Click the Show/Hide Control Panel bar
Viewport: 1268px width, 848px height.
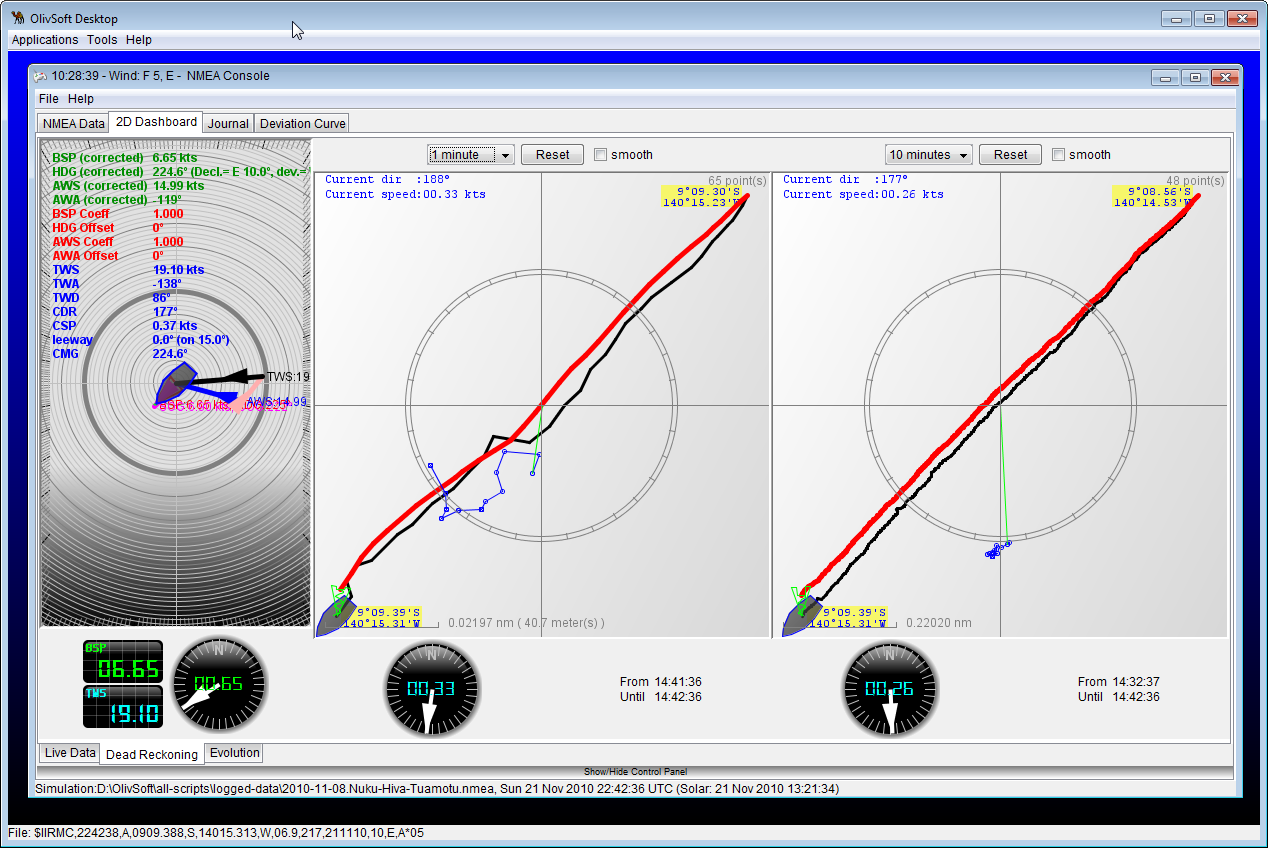click(x=635, y=772)
